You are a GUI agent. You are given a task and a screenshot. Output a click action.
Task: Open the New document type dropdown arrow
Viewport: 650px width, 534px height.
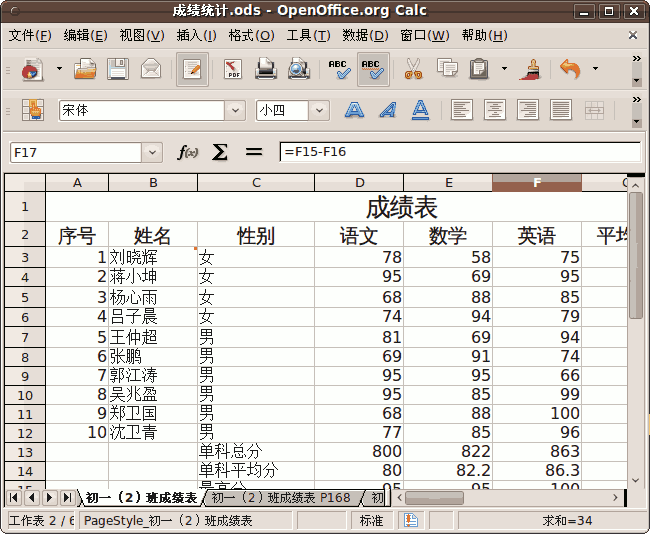coord(59,69)
